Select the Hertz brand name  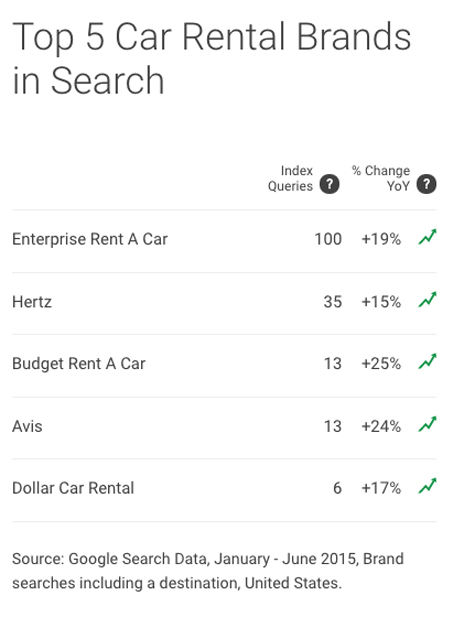pyautogui.click(x=32, y=302)
